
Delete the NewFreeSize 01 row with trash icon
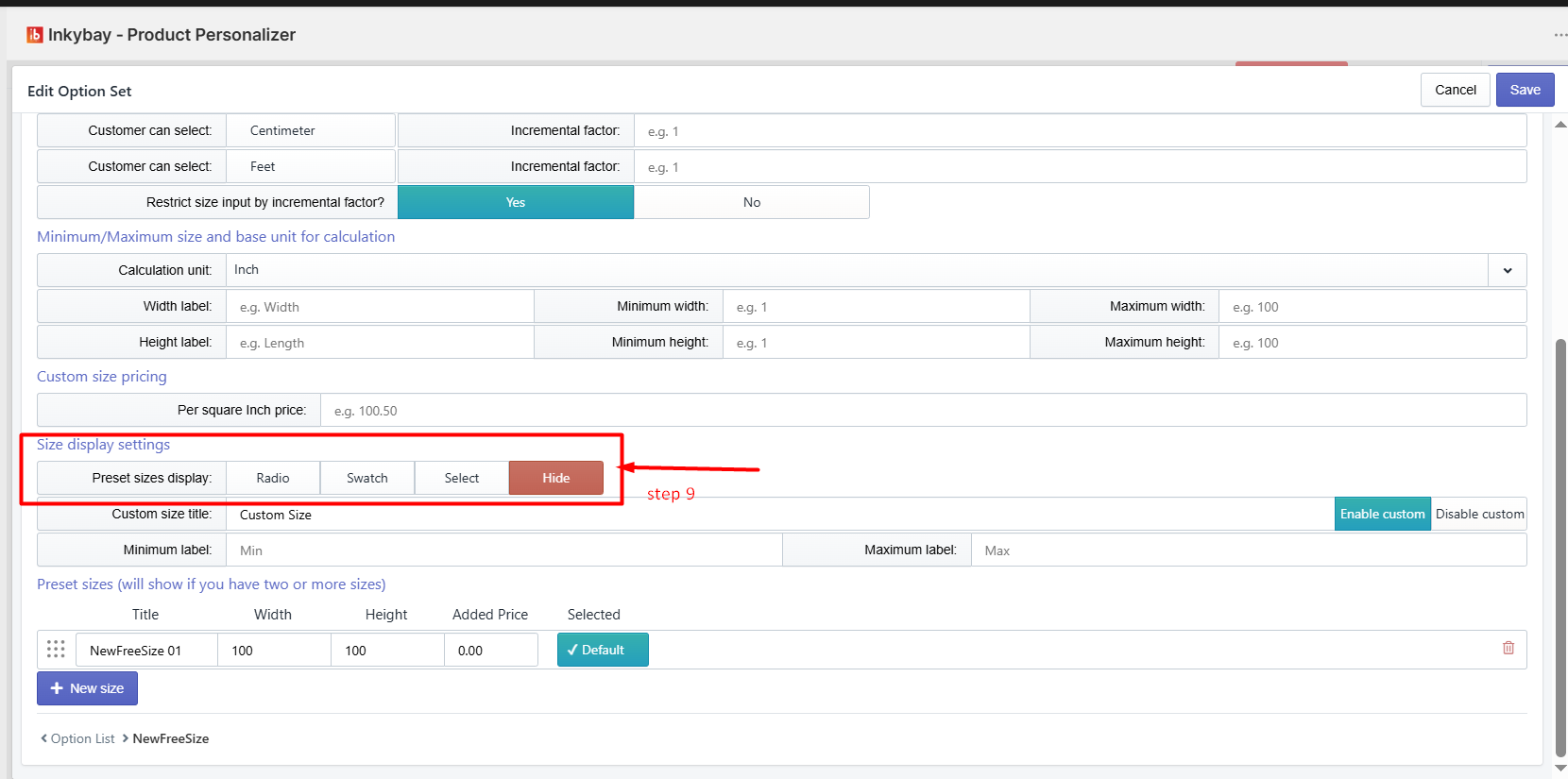click(x=1508, y=648)
